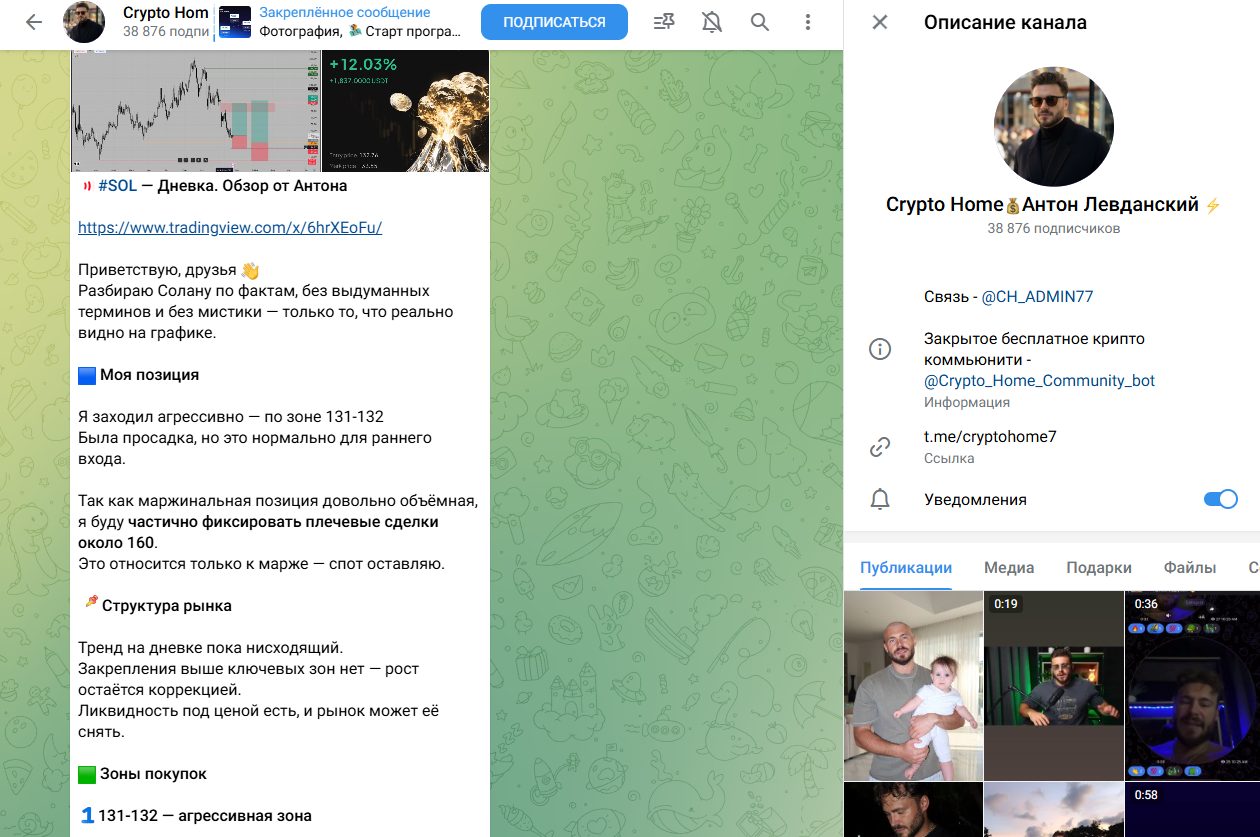
Task: Open Crypto Home channel avatar in header
Action: 84,22
